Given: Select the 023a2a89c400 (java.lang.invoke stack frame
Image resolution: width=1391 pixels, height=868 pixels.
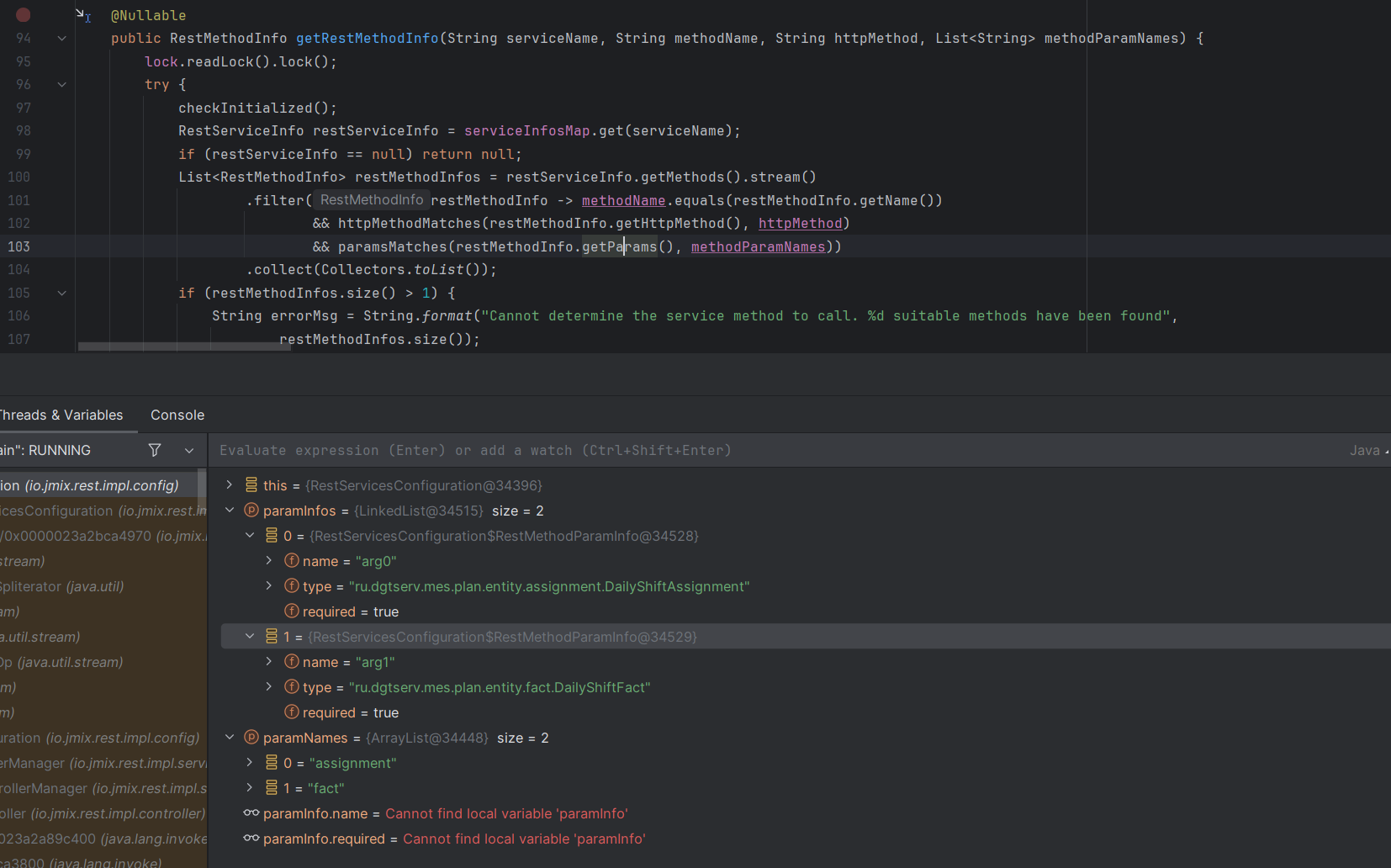Looking at the screenshot, I should pos(103,839).
